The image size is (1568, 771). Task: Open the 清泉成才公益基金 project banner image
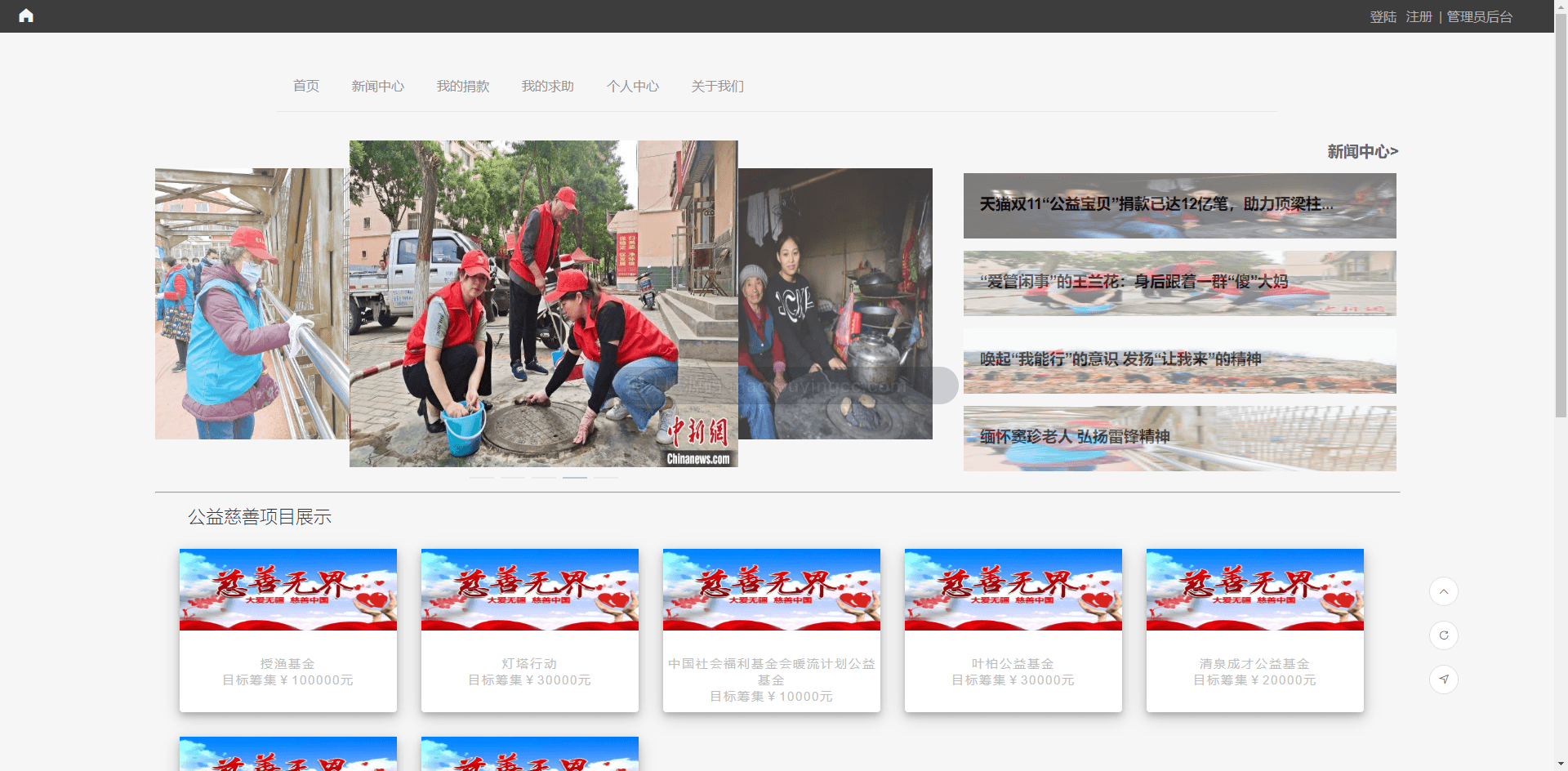point(1255,590)
